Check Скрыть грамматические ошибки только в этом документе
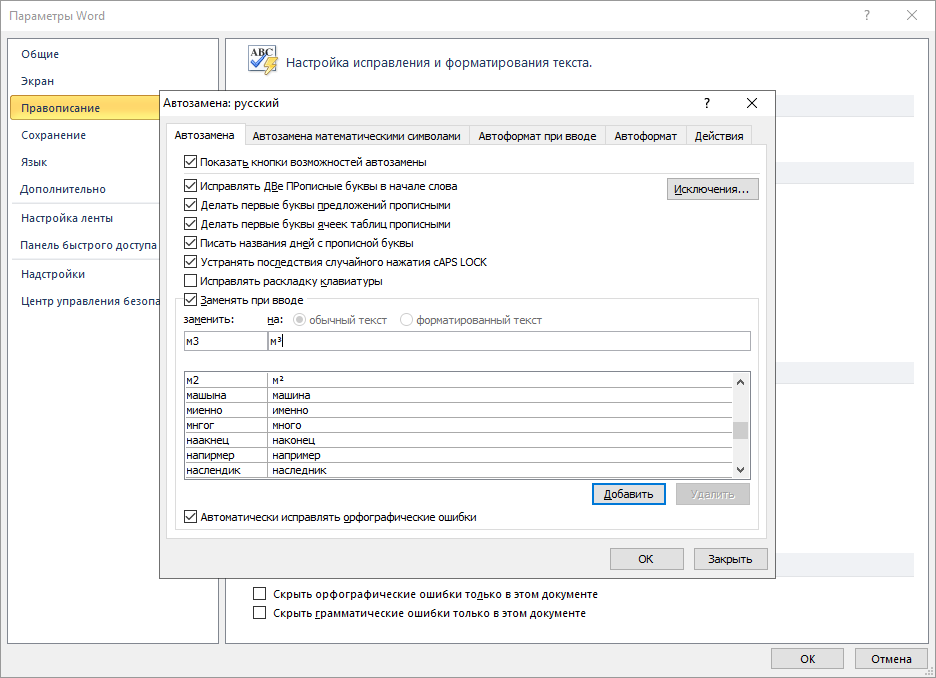This screenshot has width=936, height=678. 259,613
